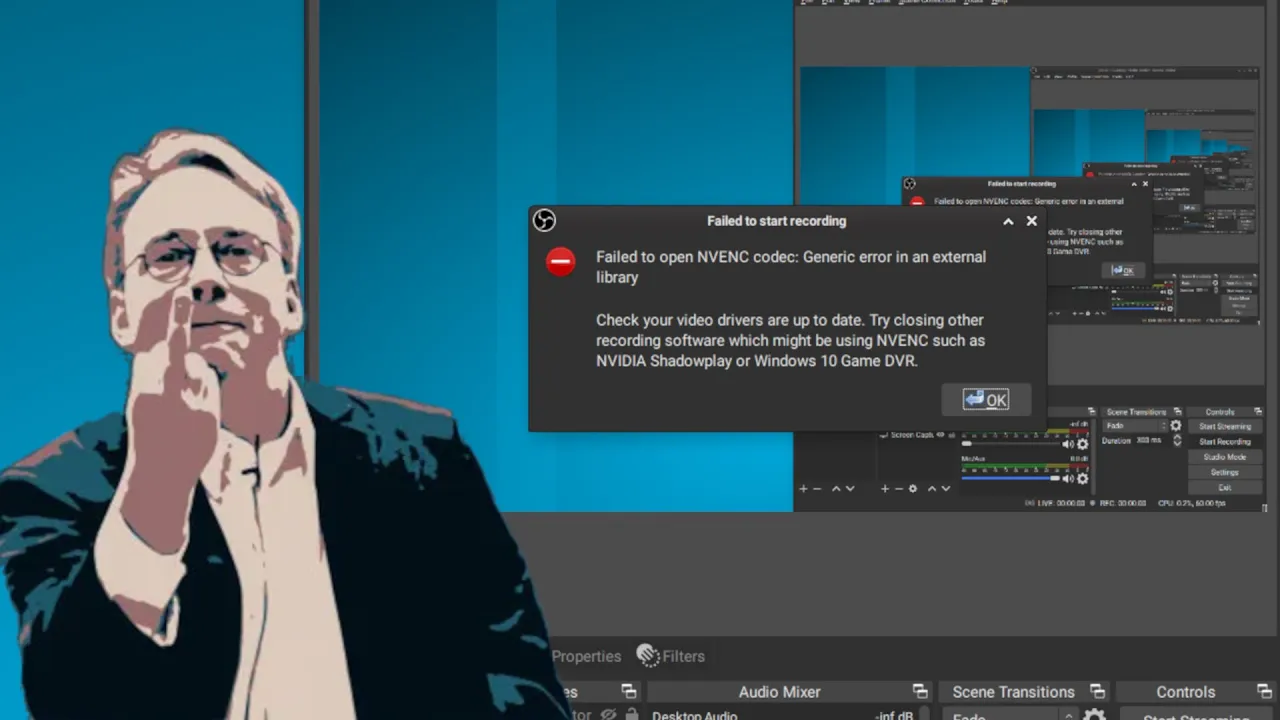Close the front Failed to start recording dialog
Viewport: 1280px width, 720px height.
pos(1032,221)
